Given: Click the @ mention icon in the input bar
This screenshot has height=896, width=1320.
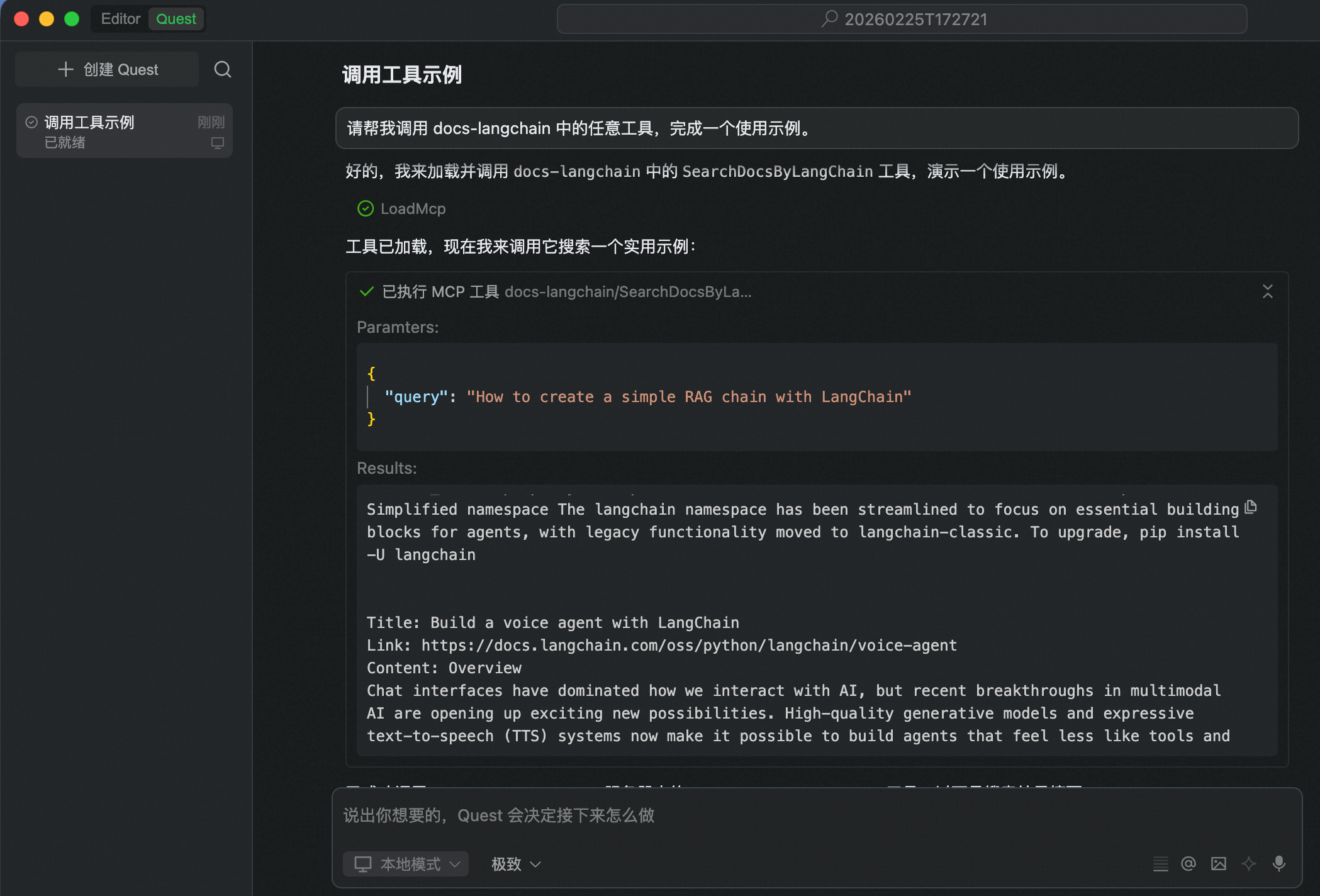Looking at the screenshot, I should [x=1189, y=863].
